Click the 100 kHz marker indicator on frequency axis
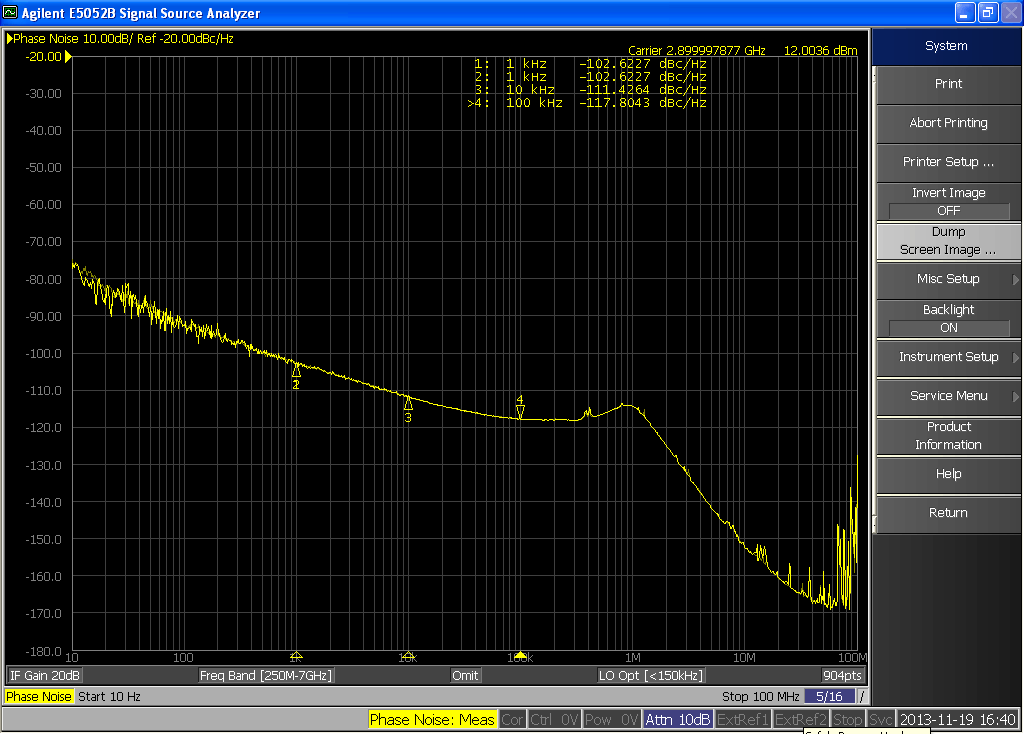 (x=520, y=655)
